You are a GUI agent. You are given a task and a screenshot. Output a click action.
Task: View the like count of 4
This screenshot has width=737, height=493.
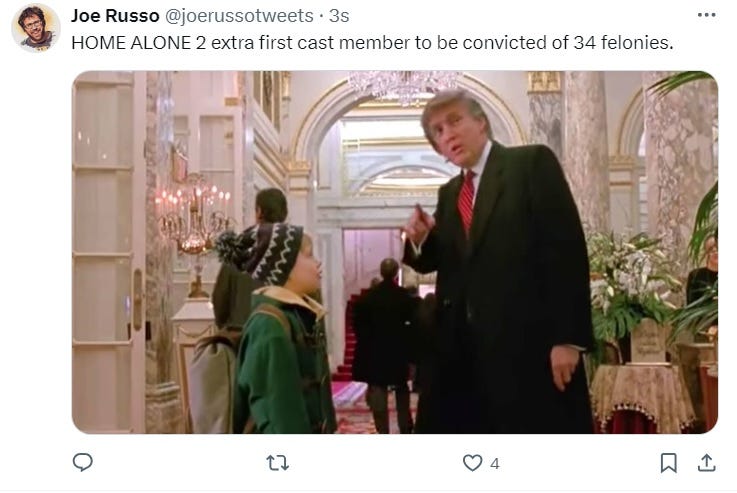coord(494,464)
